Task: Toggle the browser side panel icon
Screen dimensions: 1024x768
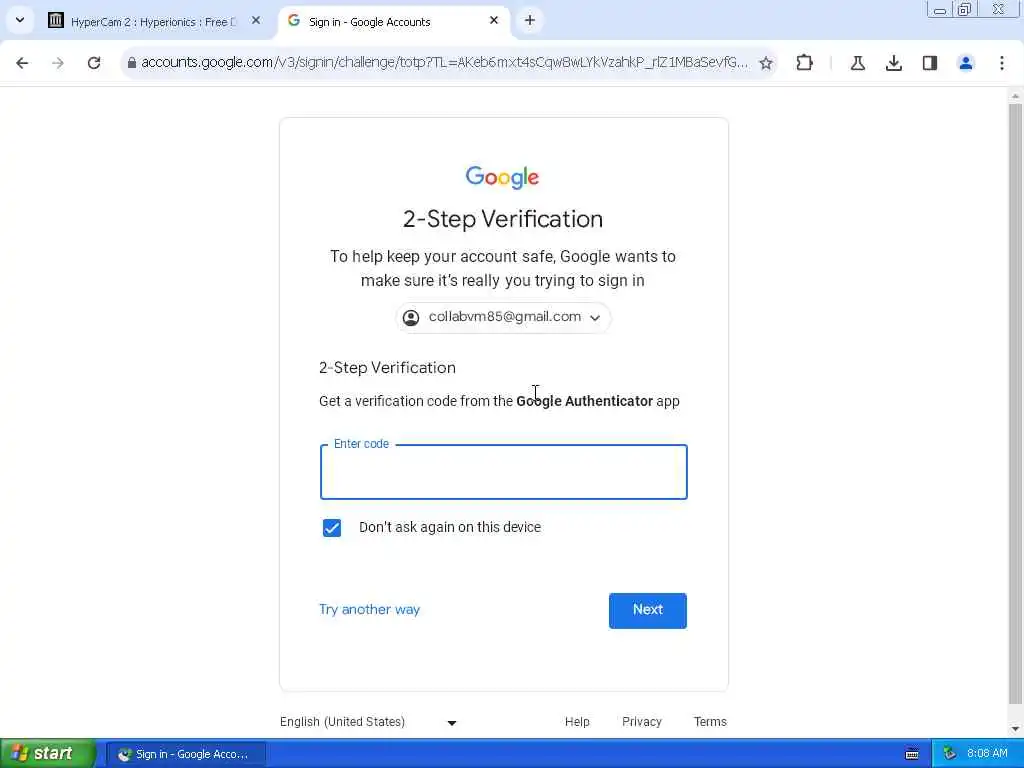Action: (929, 63)
